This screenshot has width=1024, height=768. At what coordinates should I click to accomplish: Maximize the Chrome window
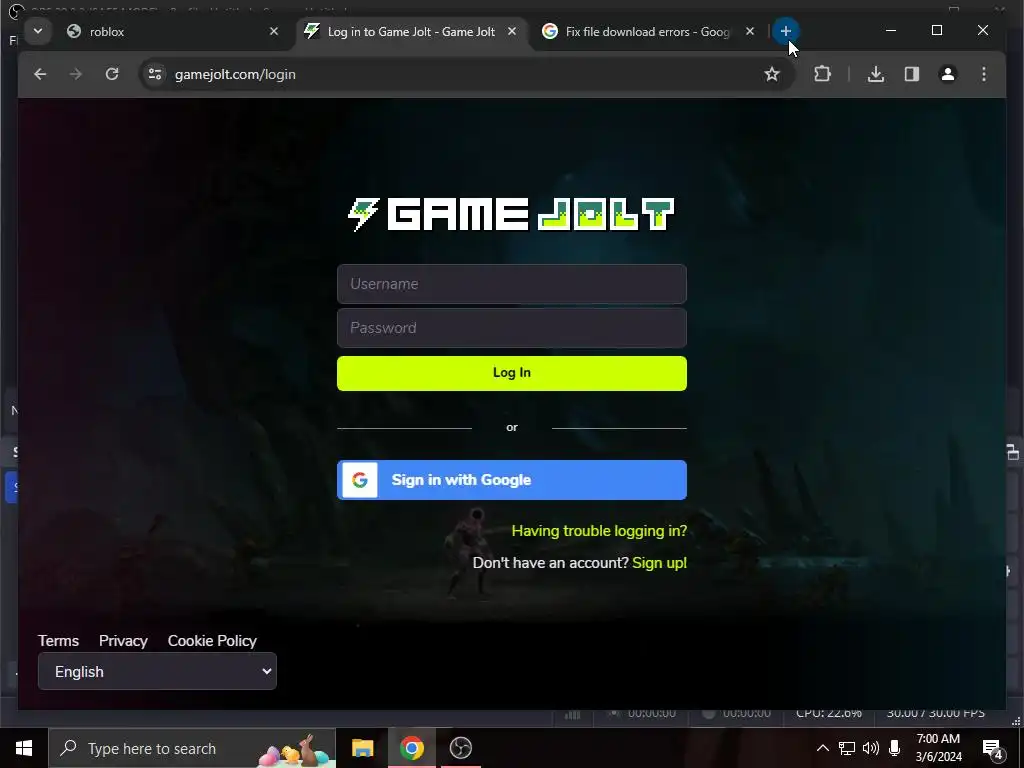(936, 31)
